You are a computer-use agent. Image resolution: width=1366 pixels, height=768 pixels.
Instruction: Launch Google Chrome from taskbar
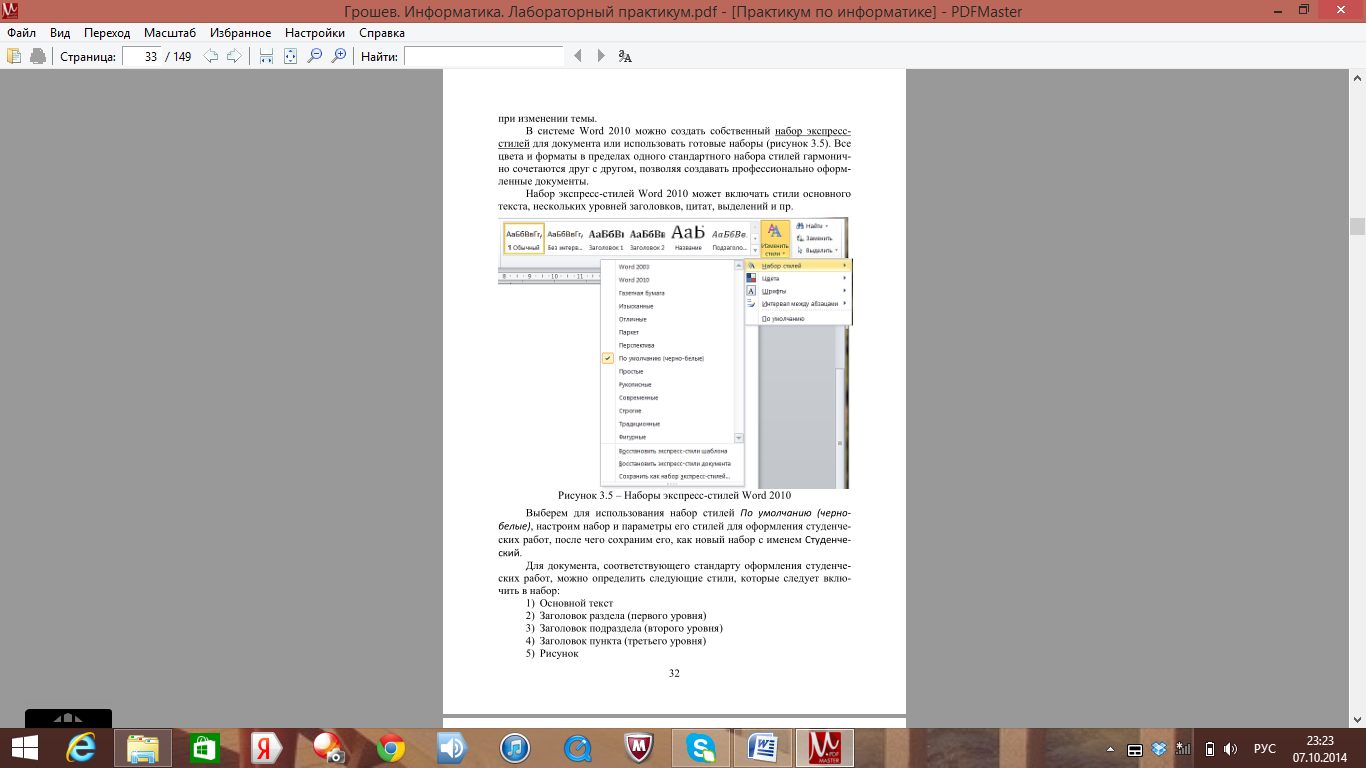click(390, 748)
